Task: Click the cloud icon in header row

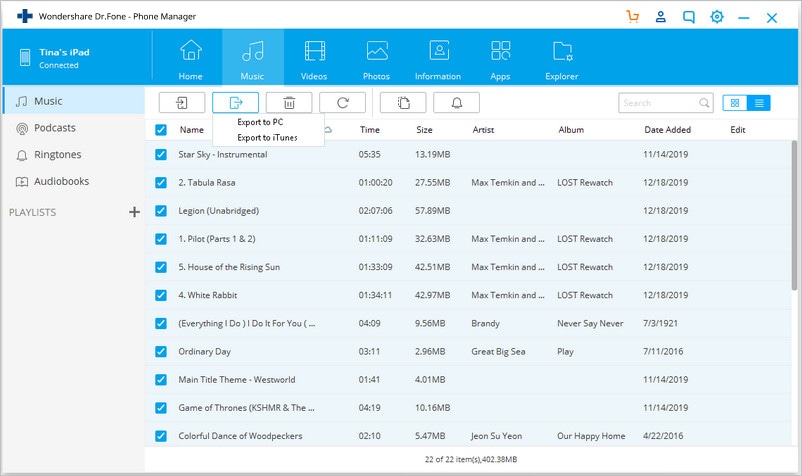Action: pyautogui.click(x=328, y=130)
